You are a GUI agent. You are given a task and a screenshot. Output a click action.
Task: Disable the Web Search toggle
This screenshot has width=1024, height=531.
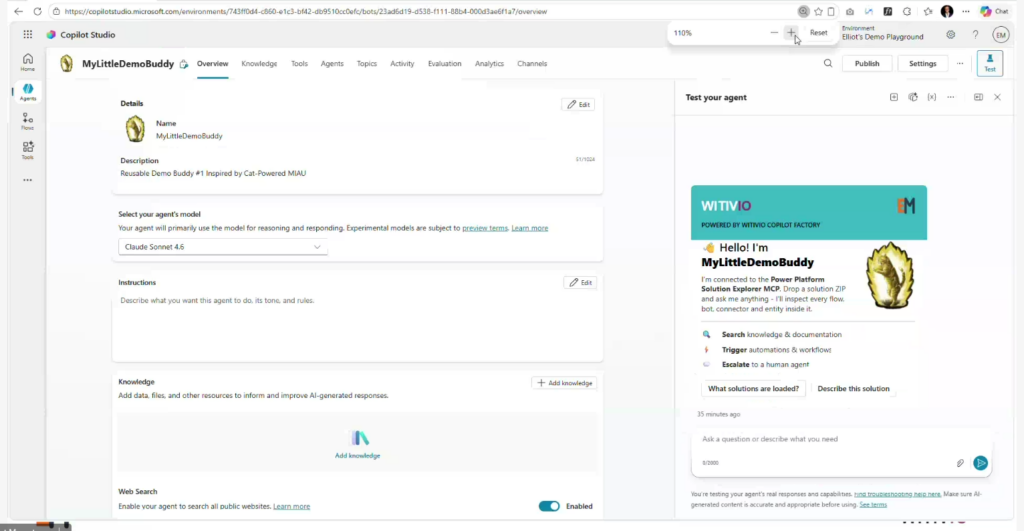pyautogui.click(x=549, y=506)
